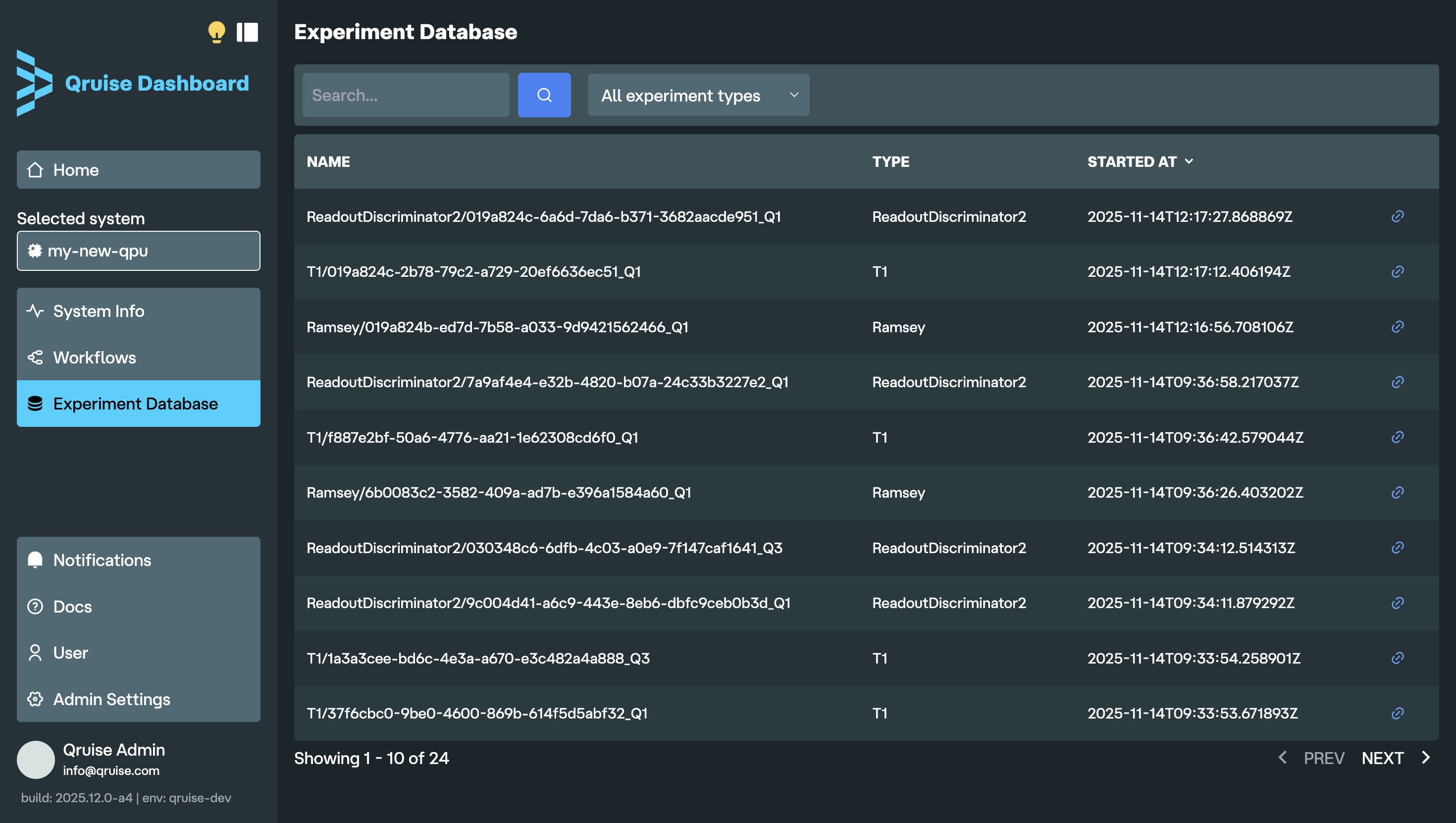This screenshot has width=1456, height=823.
Task: Expand the dropdown arrow beside All experiment types
Action: [x=793, y=95]
